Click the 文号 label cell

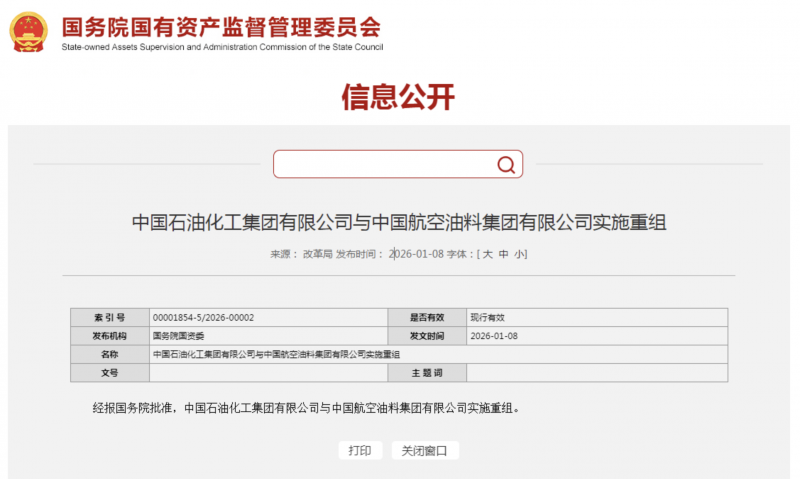point(110,372)
